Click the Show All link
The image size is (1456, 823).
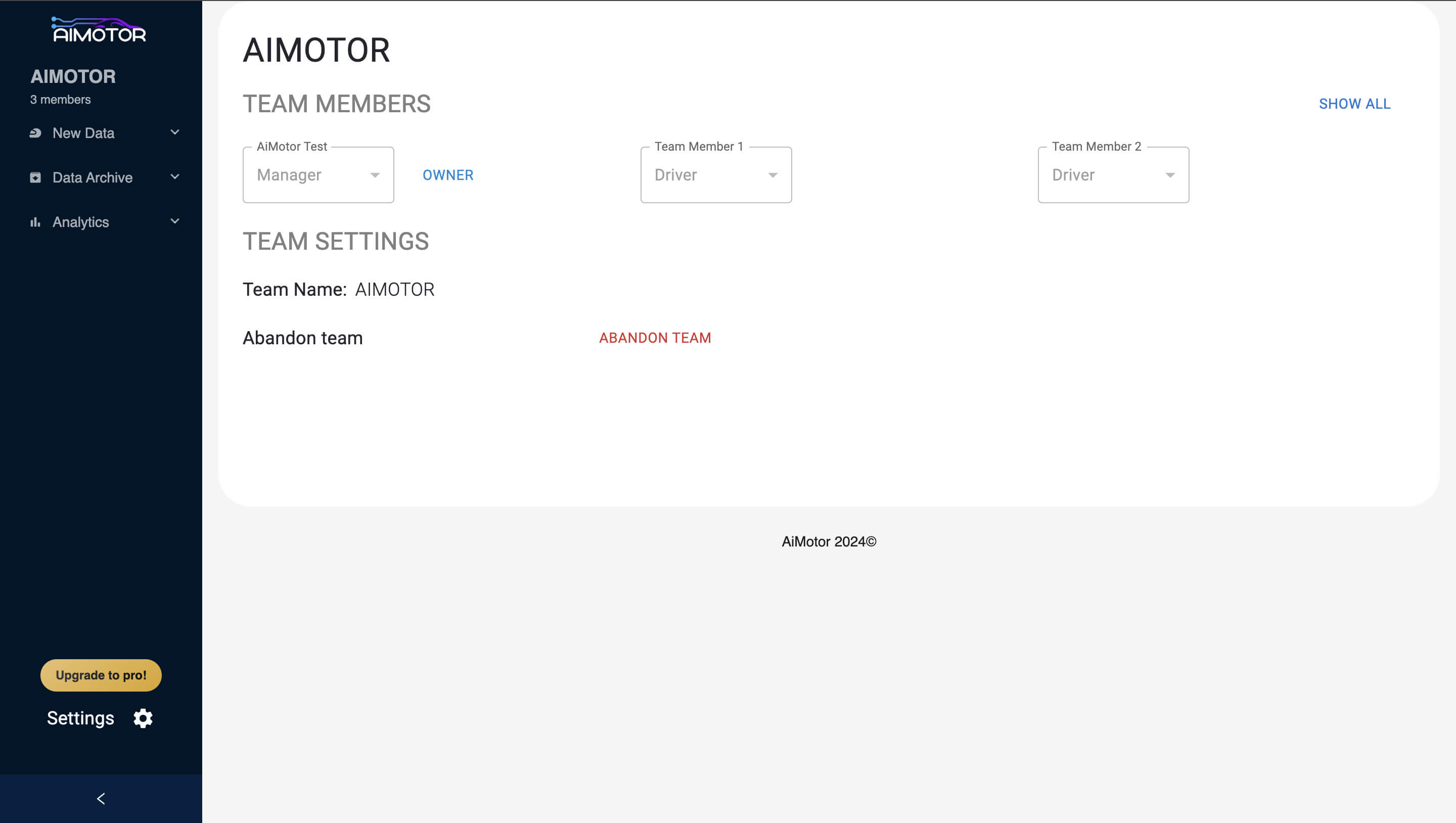coord(1354,104)
